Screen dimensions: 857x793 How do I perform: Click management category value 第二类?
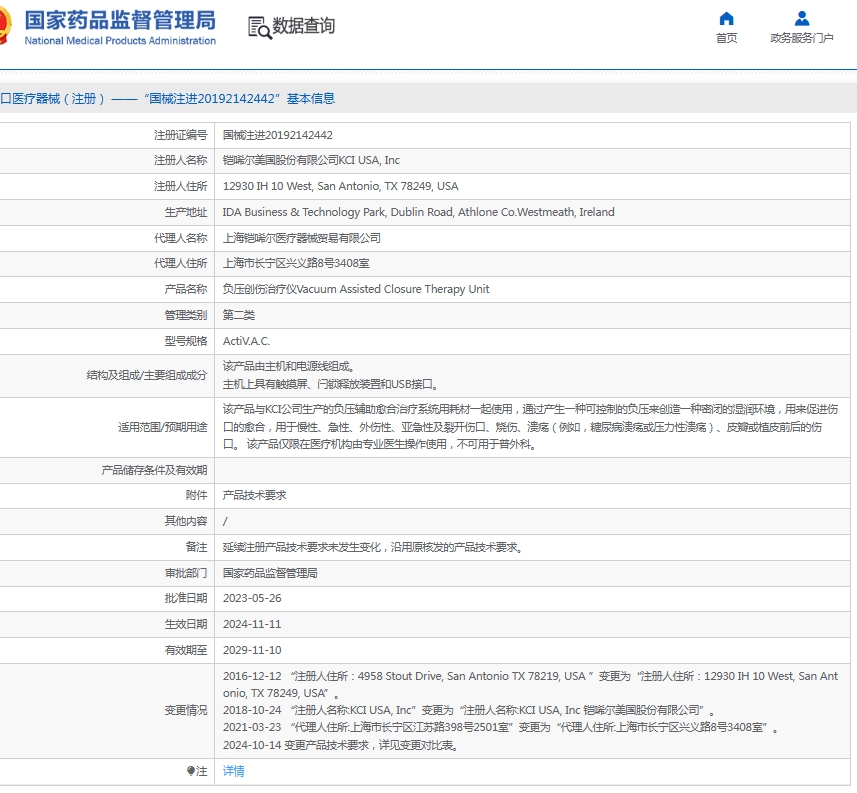click(x=238, y=315)
